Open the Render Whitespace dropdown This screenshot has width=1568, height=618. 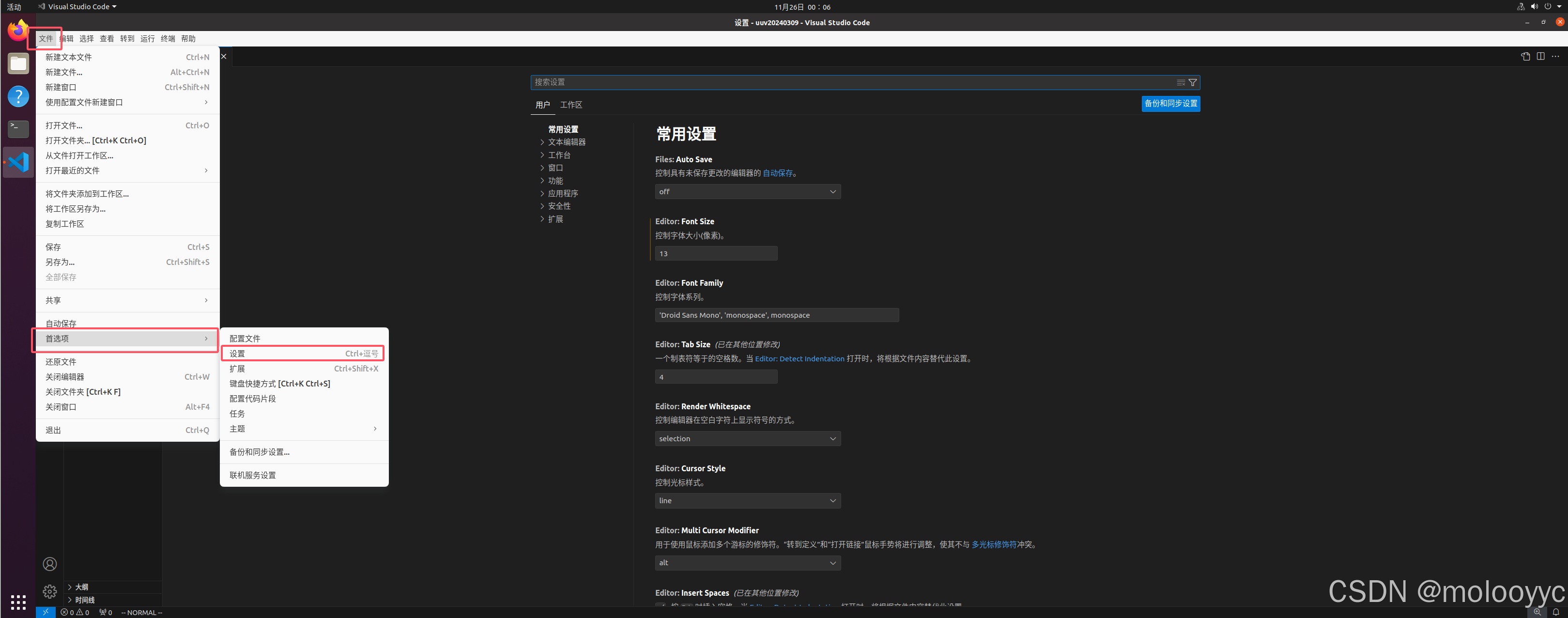748,438
